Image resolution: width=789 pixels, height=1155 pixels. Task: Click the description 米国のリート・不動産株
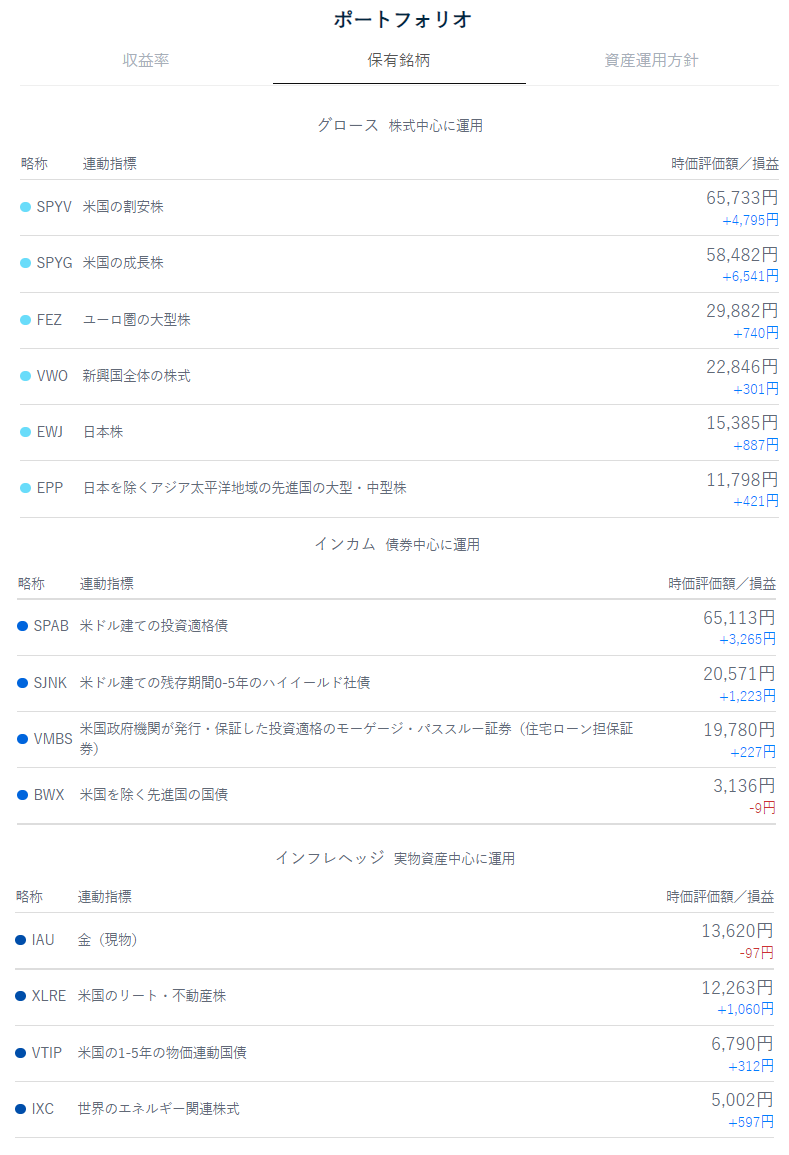pos(152,996)
